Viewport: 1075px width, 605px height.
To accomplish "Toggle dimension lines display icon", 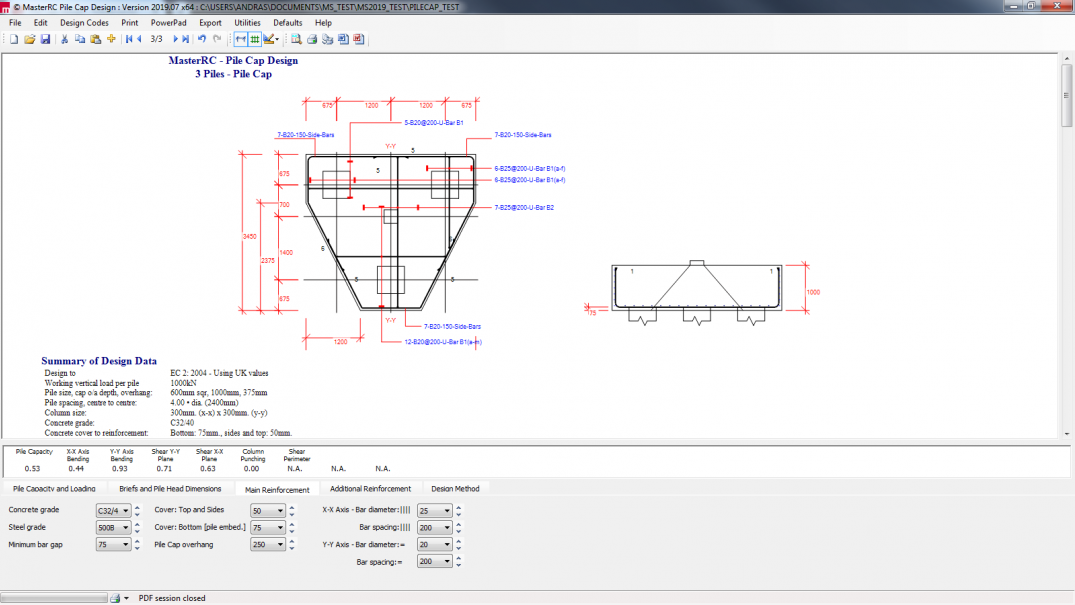I will 240,39.
